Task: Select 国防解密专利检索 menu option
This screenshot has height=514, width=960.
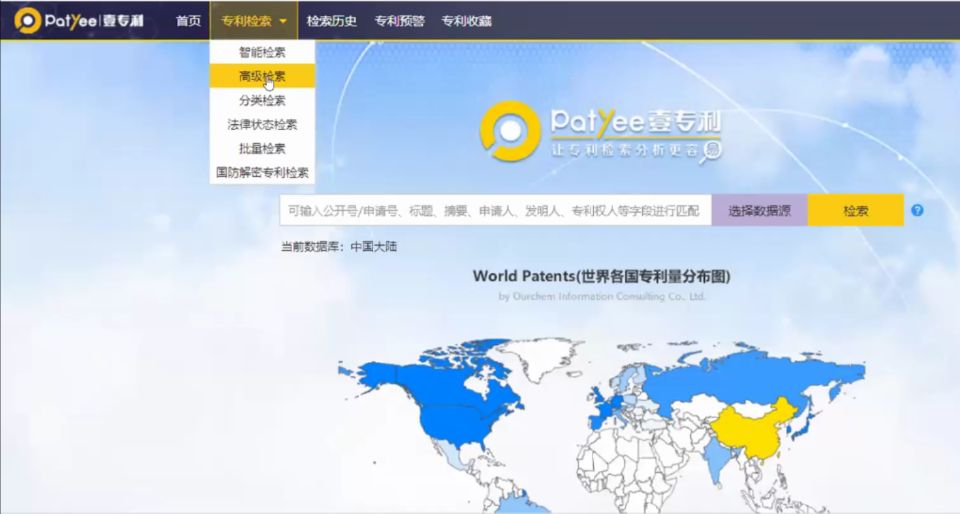Action: coord(262,173)
